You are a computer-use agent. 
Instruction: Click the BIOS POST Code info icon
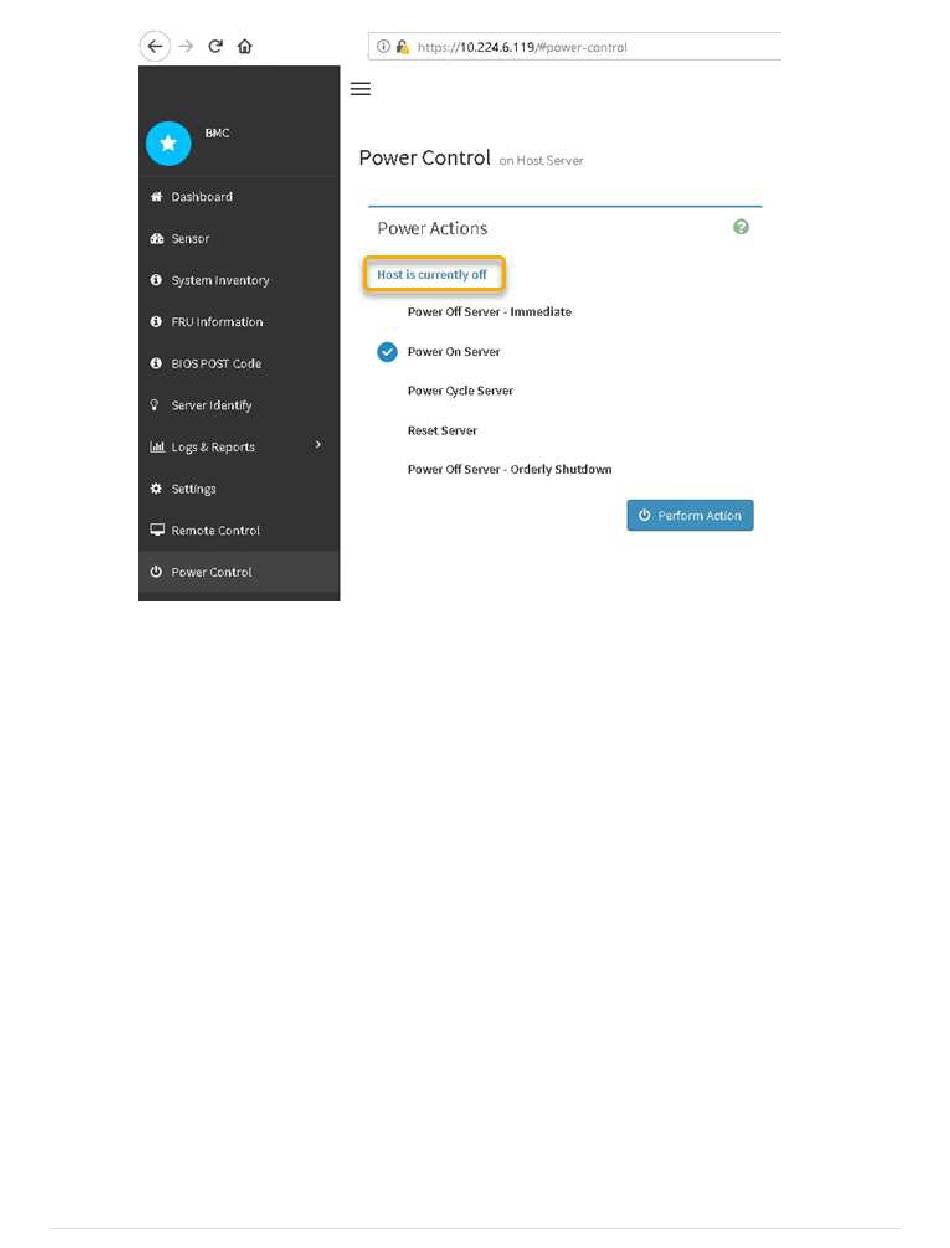(x=156, y=364)
